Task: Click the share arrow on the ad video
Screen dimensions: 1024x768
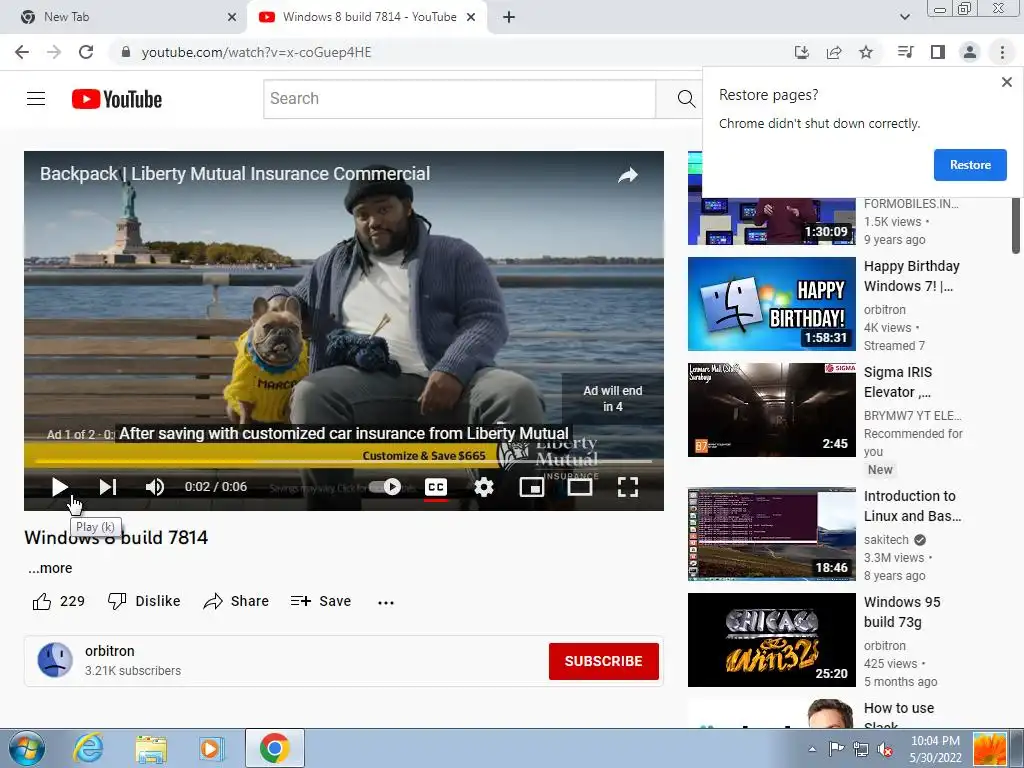Action: [x=628, y=175]
